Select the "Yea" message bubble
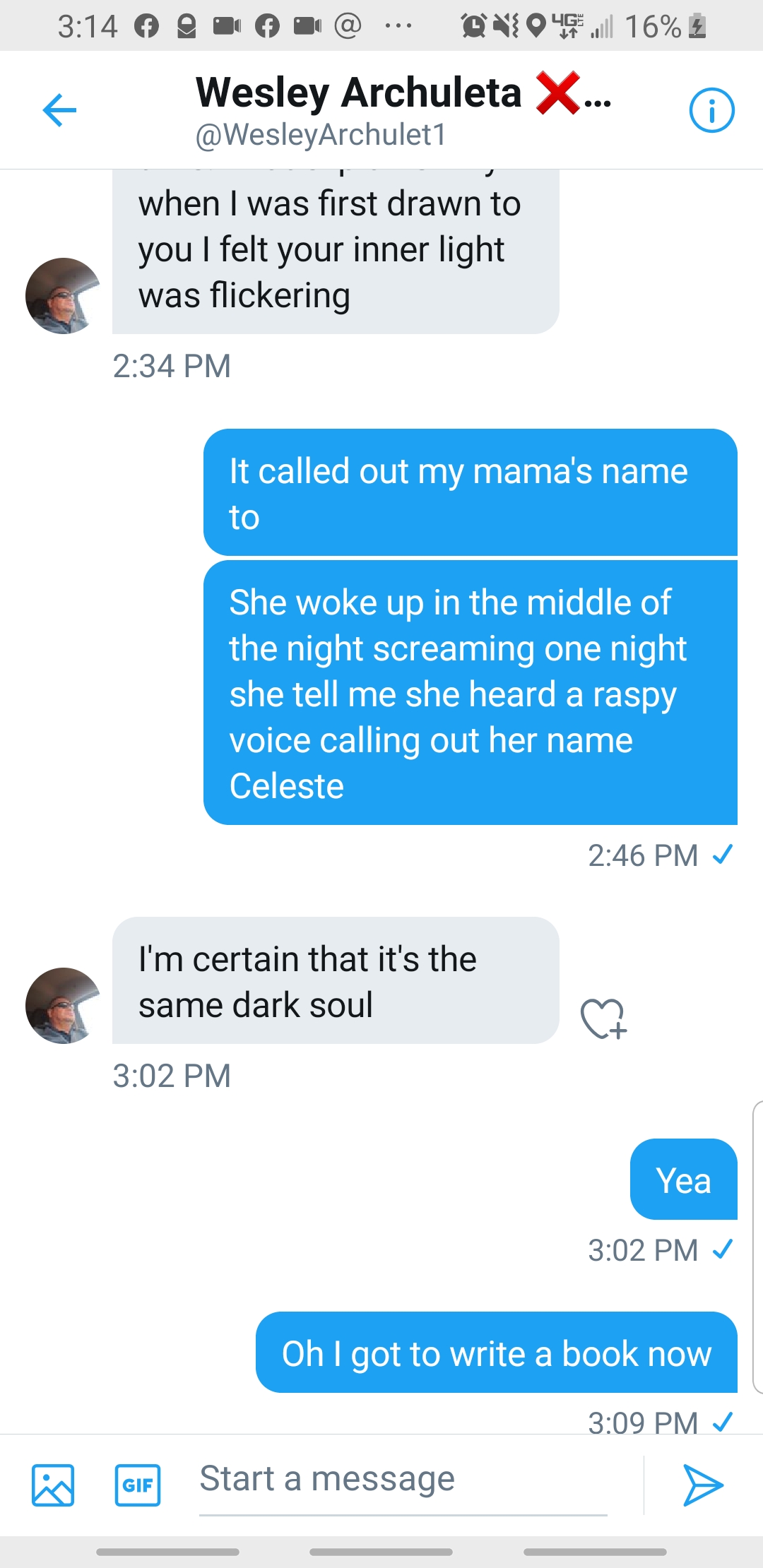 (683, 1180)
